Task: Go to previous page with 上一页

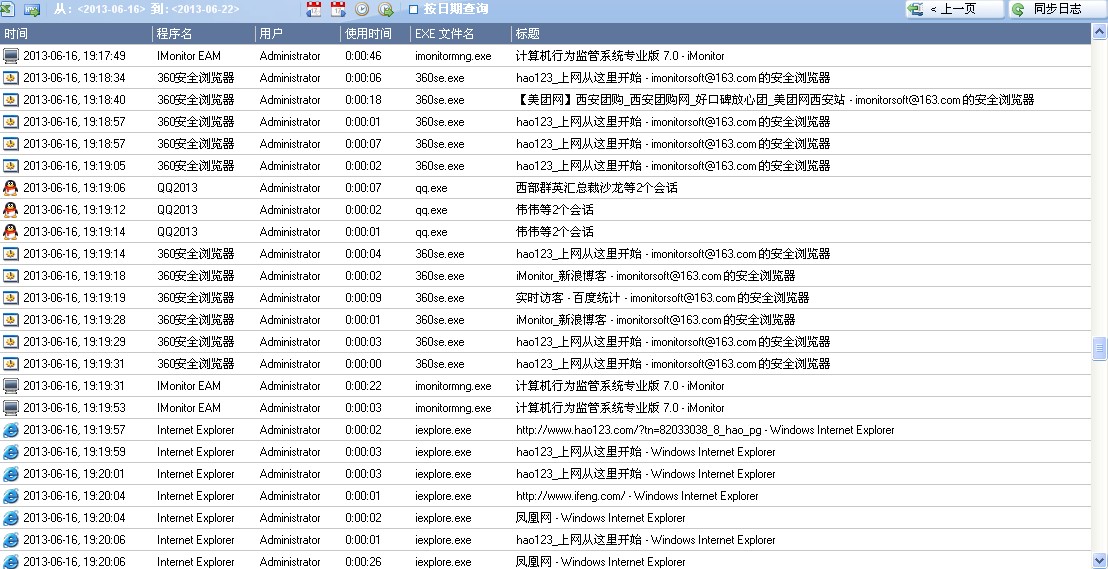Action: pos(954,9)
